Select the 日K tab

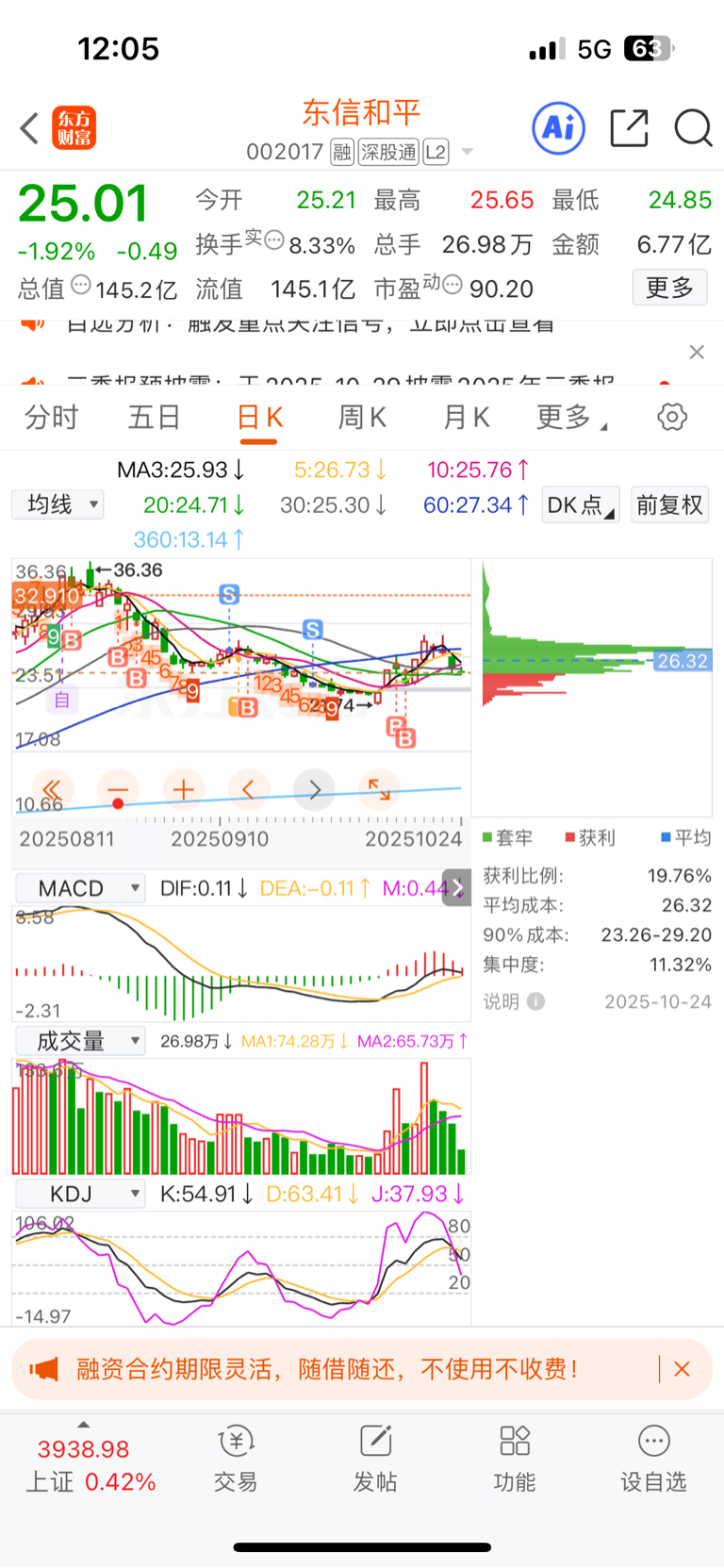coord(260,417)
